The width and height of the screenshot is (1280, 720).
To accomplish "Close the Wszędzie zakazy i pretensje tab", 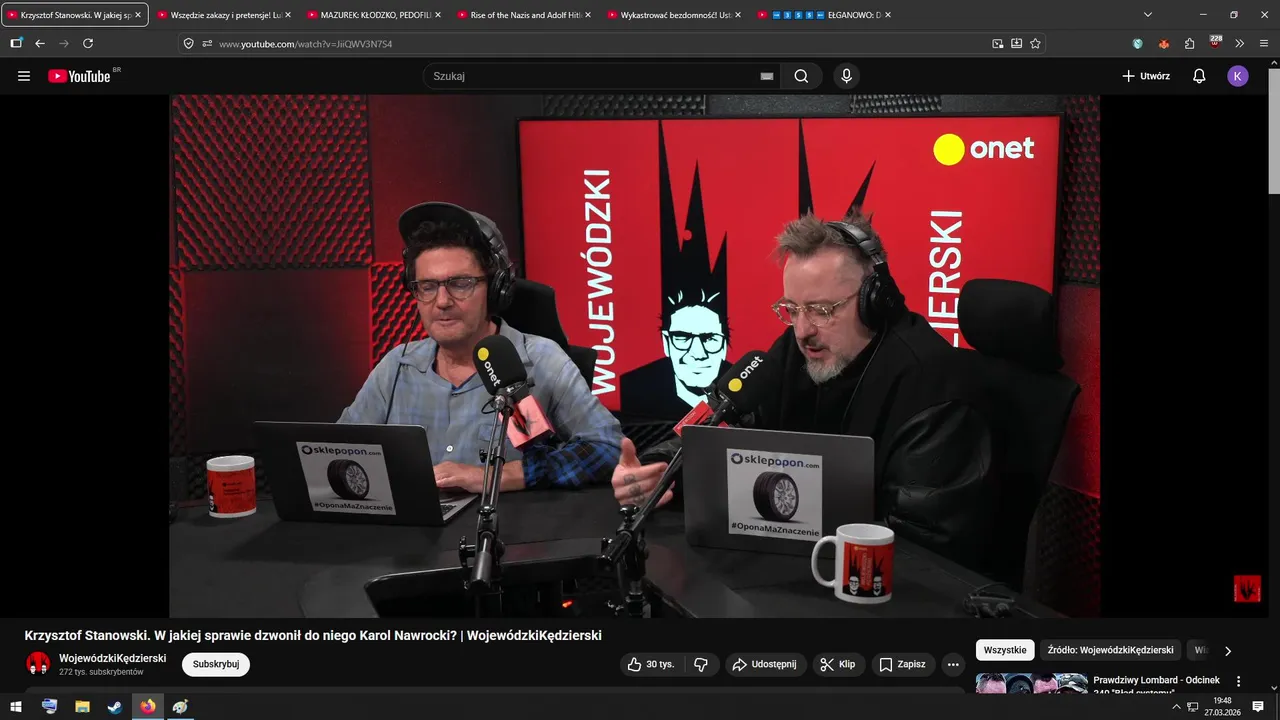I will pos(288,15).
